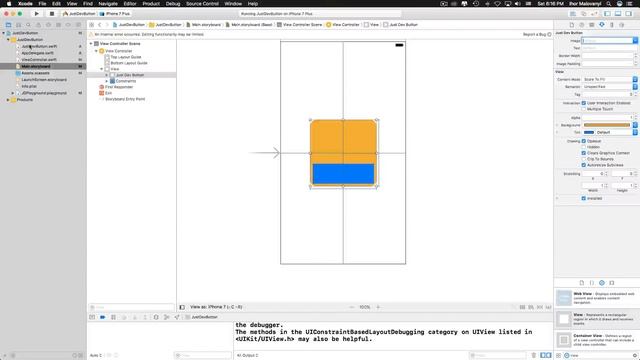Screen dimensions: 640x360
Task: Open the Issue navigator warning icon
Action: tap(38, 25)
